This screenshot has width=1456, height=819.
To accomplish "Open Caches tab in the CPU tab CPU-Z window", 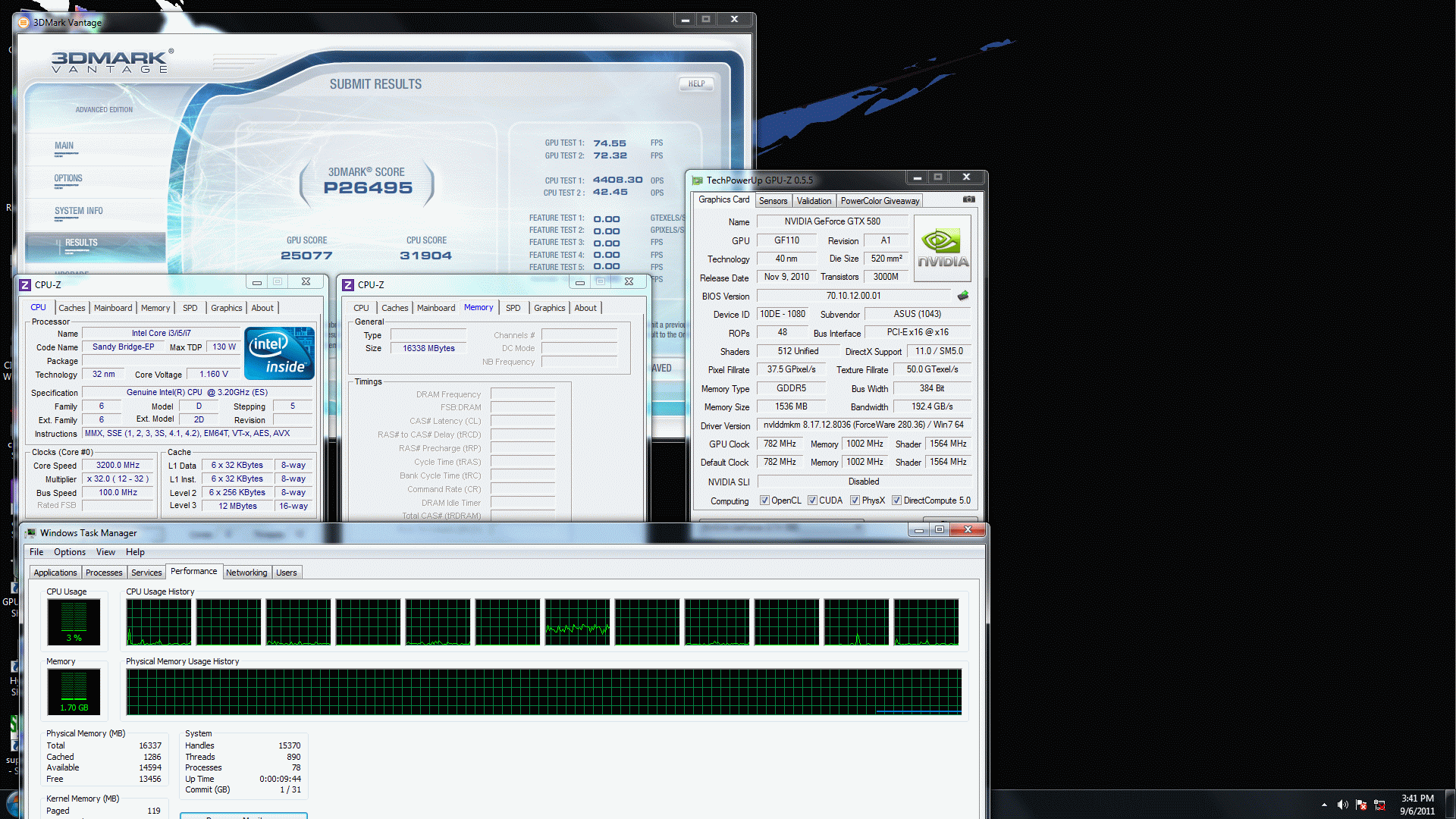I will 72,308.
